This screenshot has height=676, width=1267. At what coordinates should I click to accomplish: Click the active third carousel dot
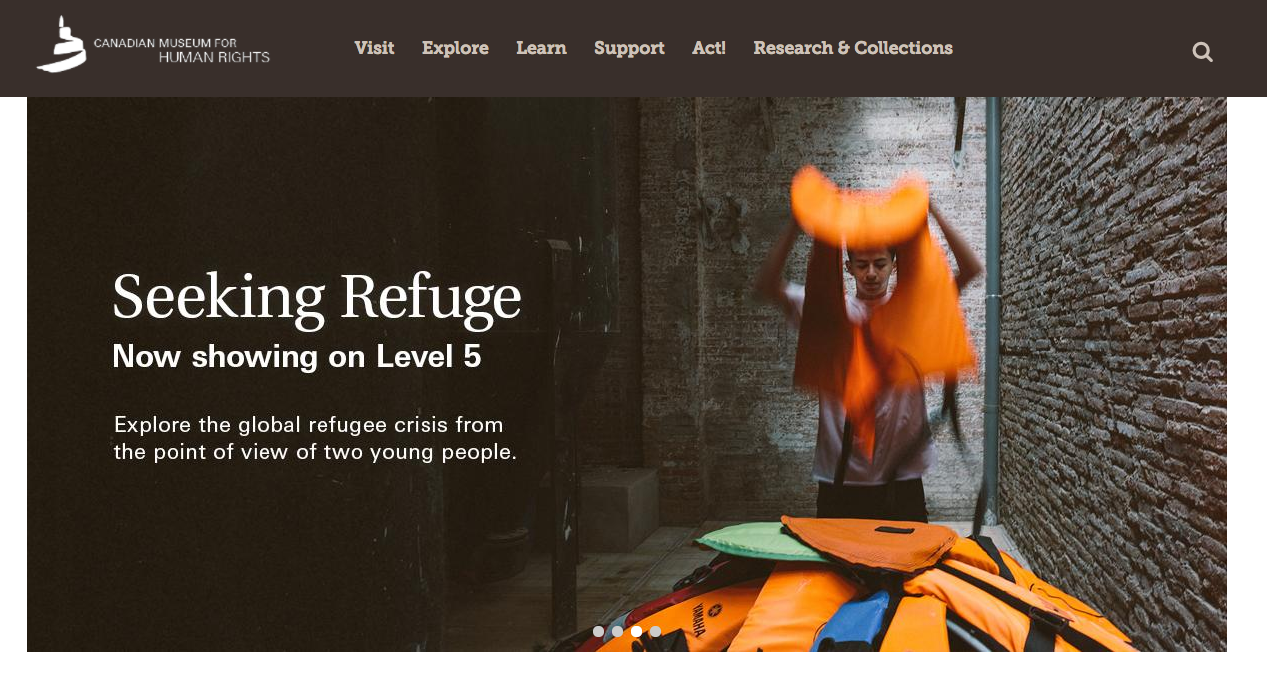pos(636,631)
